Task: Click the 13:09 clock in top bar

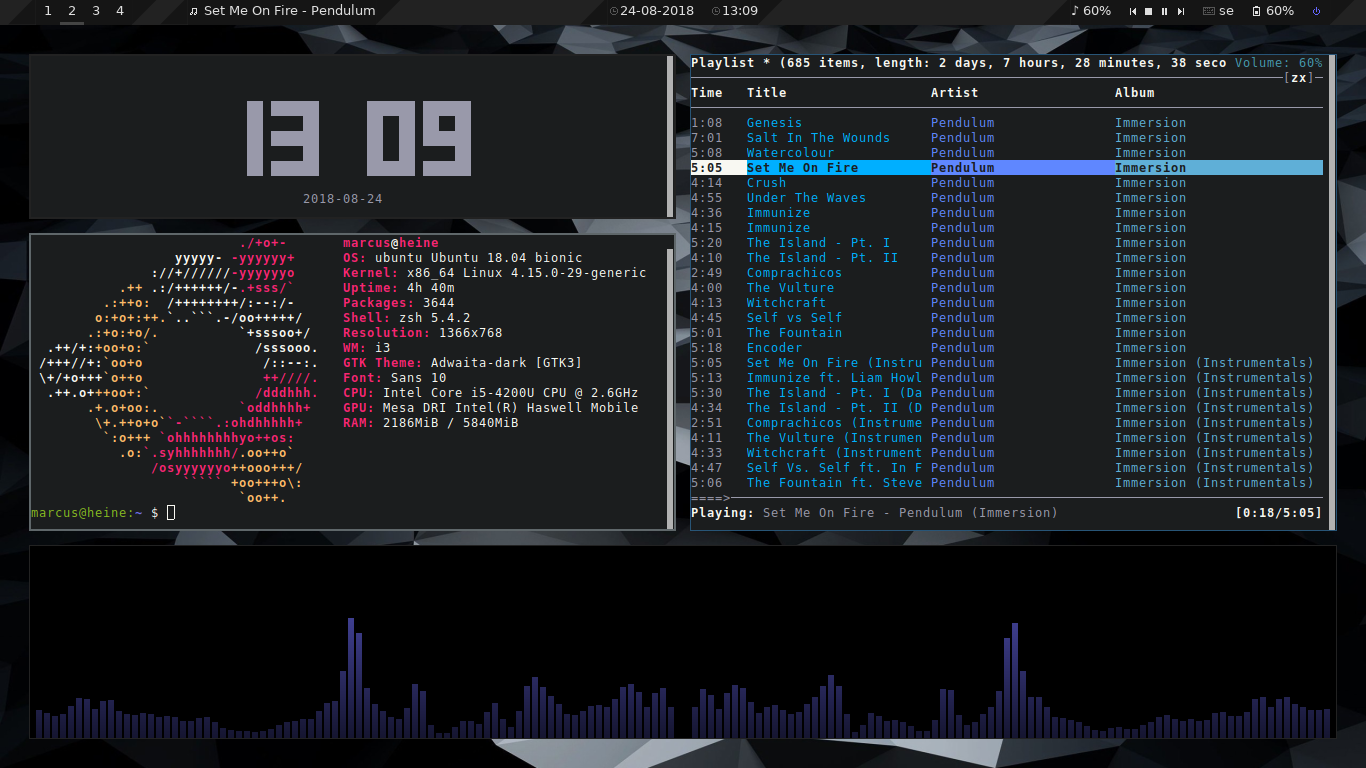Action: 735,11
